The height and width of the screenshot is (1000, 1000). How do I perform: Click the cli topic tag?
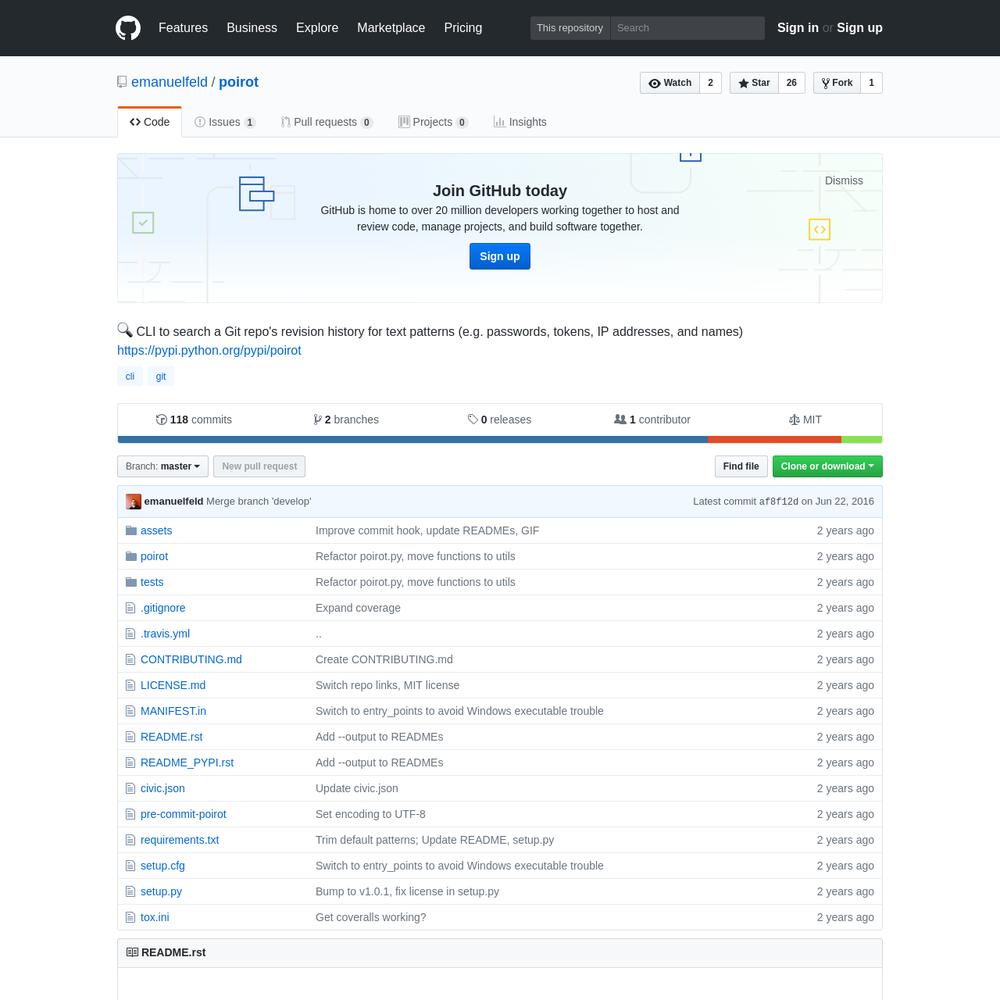pos(130,376)
